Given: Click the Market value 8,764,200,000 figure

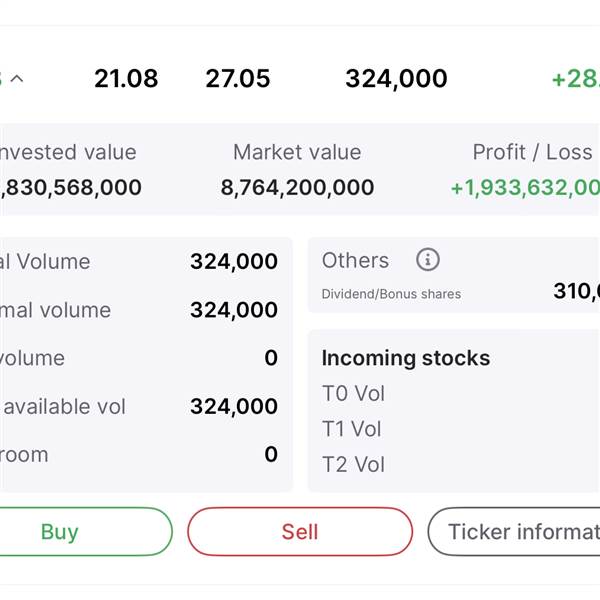Looking at the screenshot, I should pos(297,187).
